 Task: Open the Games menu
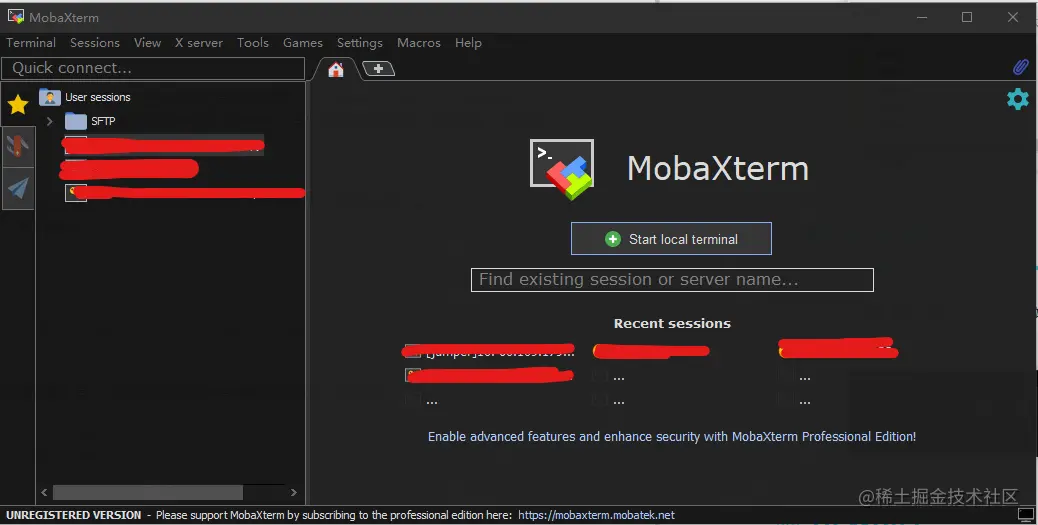click(x=303, y=43)
